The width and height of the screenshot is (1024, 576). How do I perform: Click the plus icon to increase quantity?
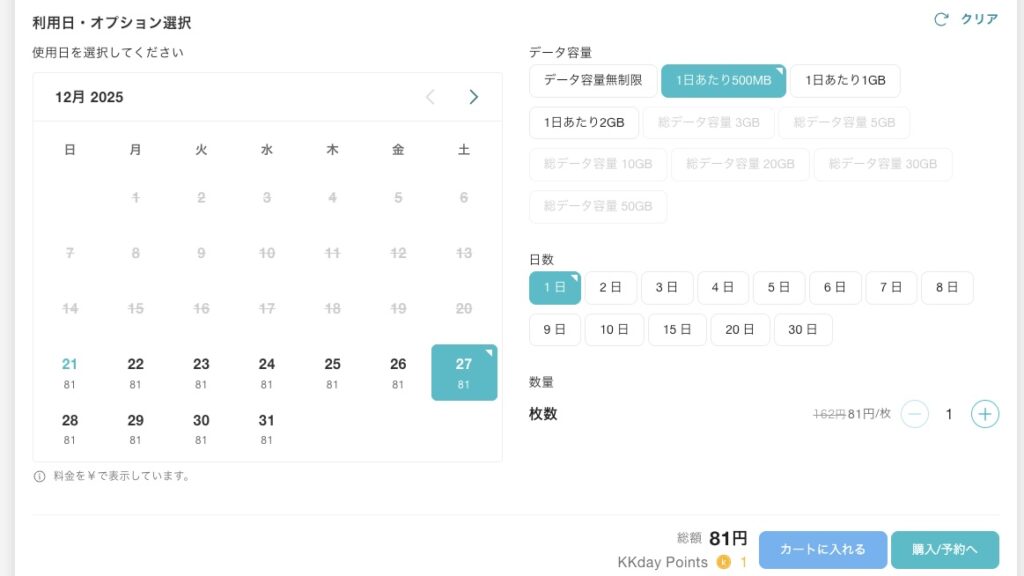click(x=985, y=413)
